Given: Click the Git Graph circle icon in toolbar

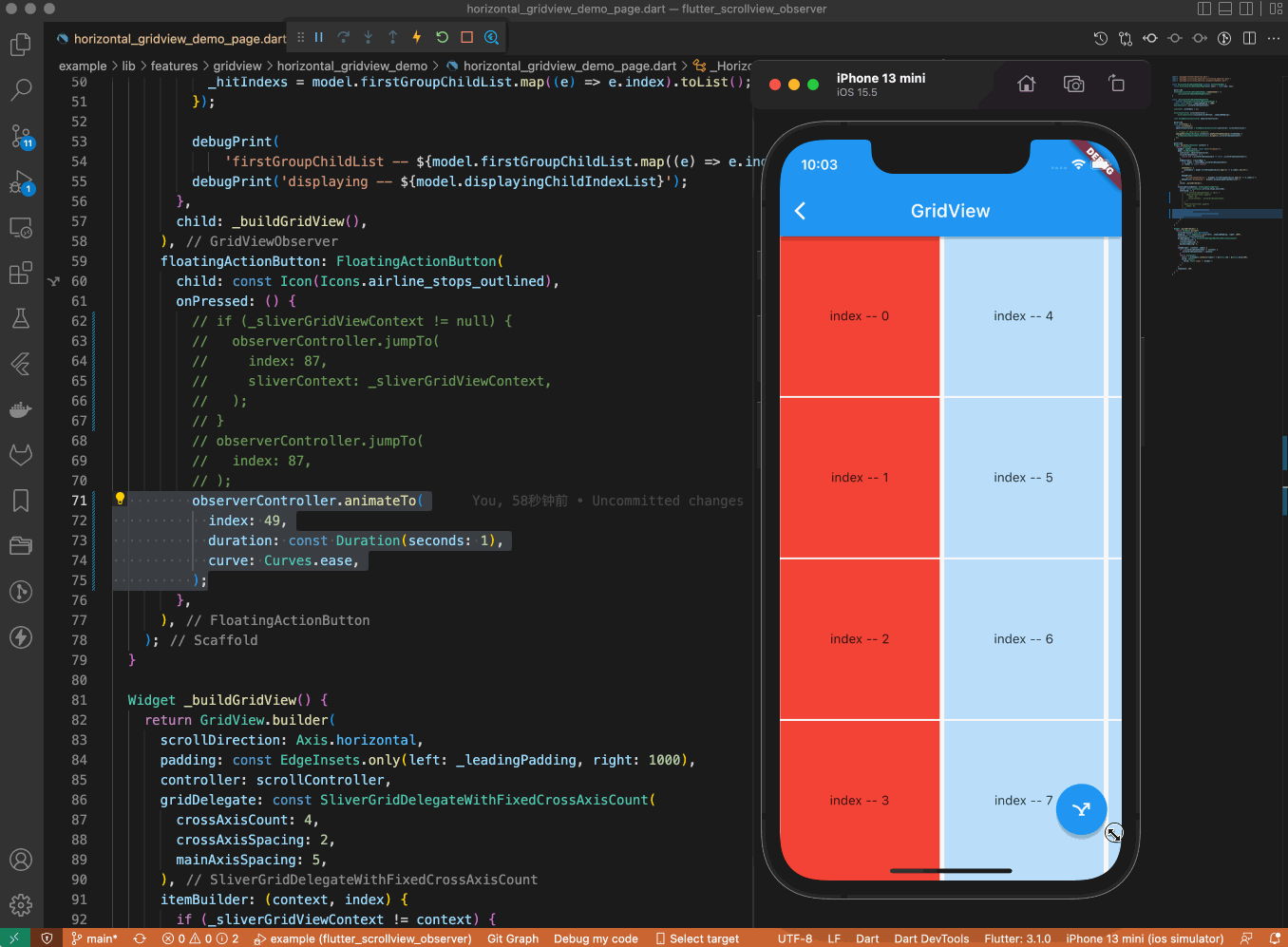Looking at the screenshot, I should pyautogui.click(x=1224, y=38).
